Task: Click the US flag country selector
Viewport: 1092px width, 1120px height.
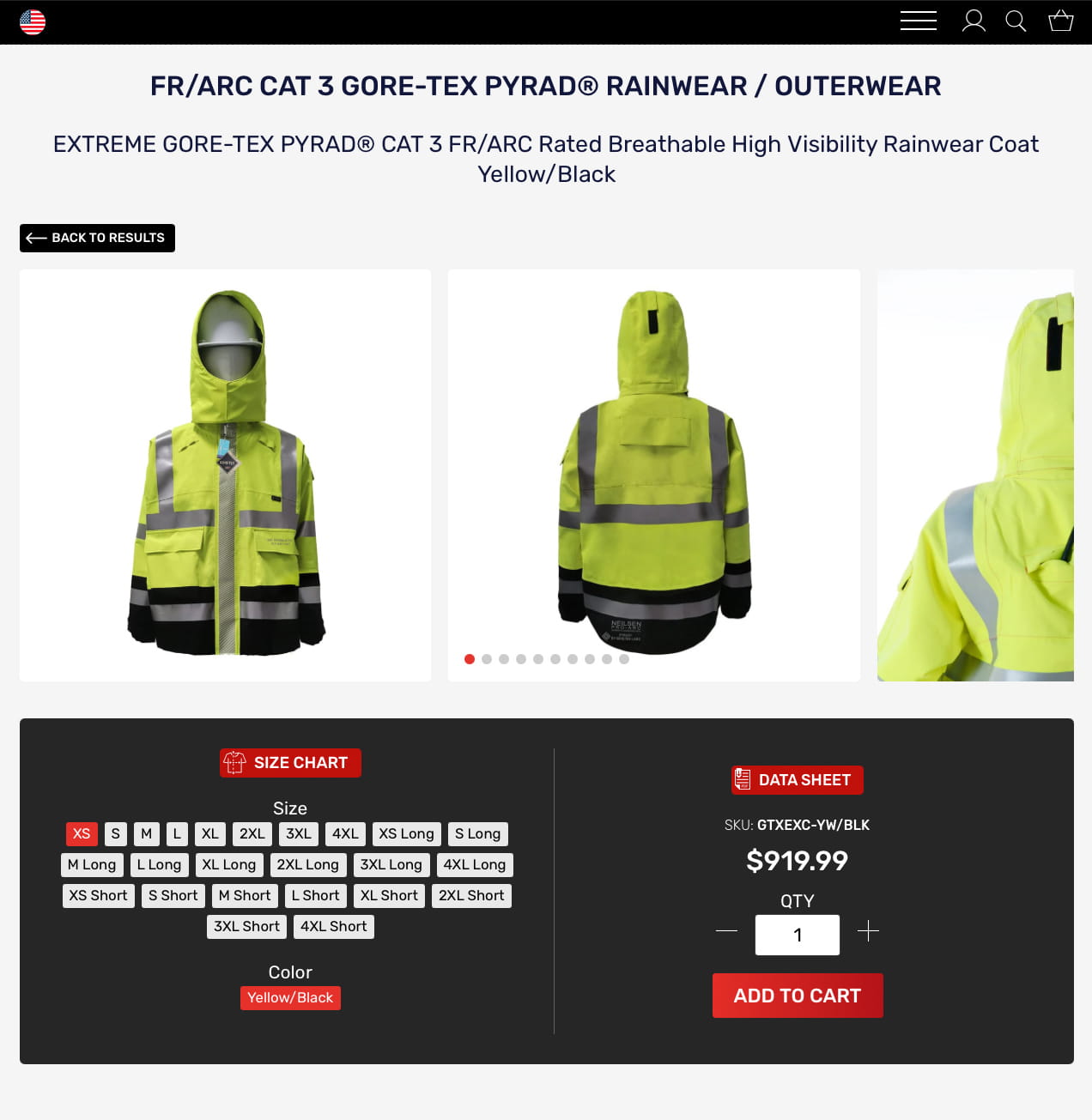Action: coord(33,21)
